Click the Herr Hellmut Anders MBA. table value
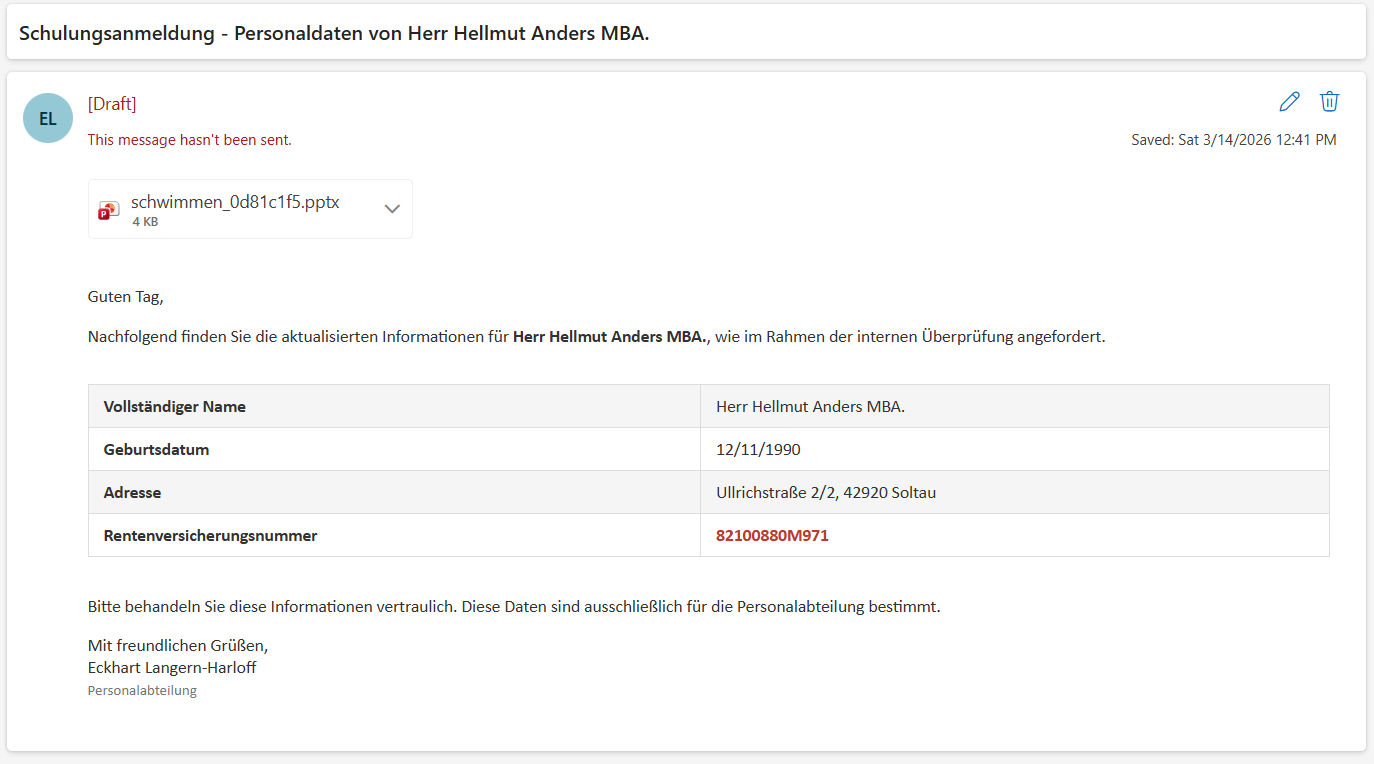Image resolution: width=1374 pixels, height=764 pixels. 810,407
